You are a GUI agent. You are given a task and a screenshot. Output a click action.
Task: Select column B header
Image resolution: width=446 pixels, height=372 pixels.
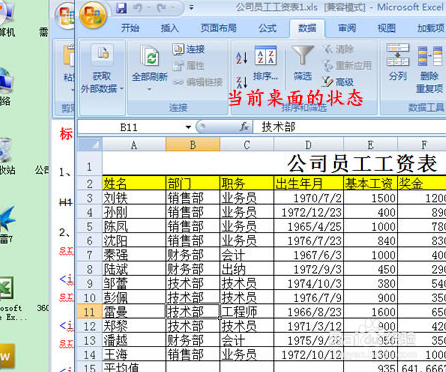tap(193, 145)
